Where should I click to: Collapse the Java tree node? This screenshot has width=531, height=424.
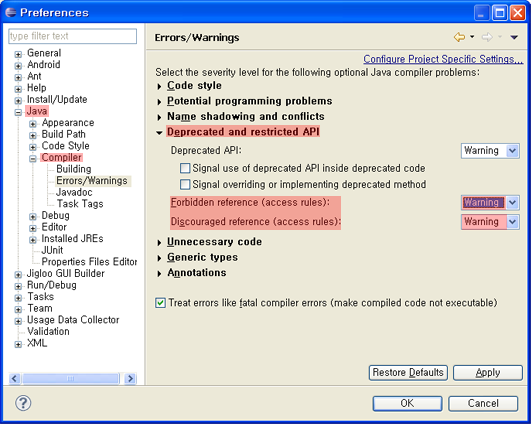point(18,112)
